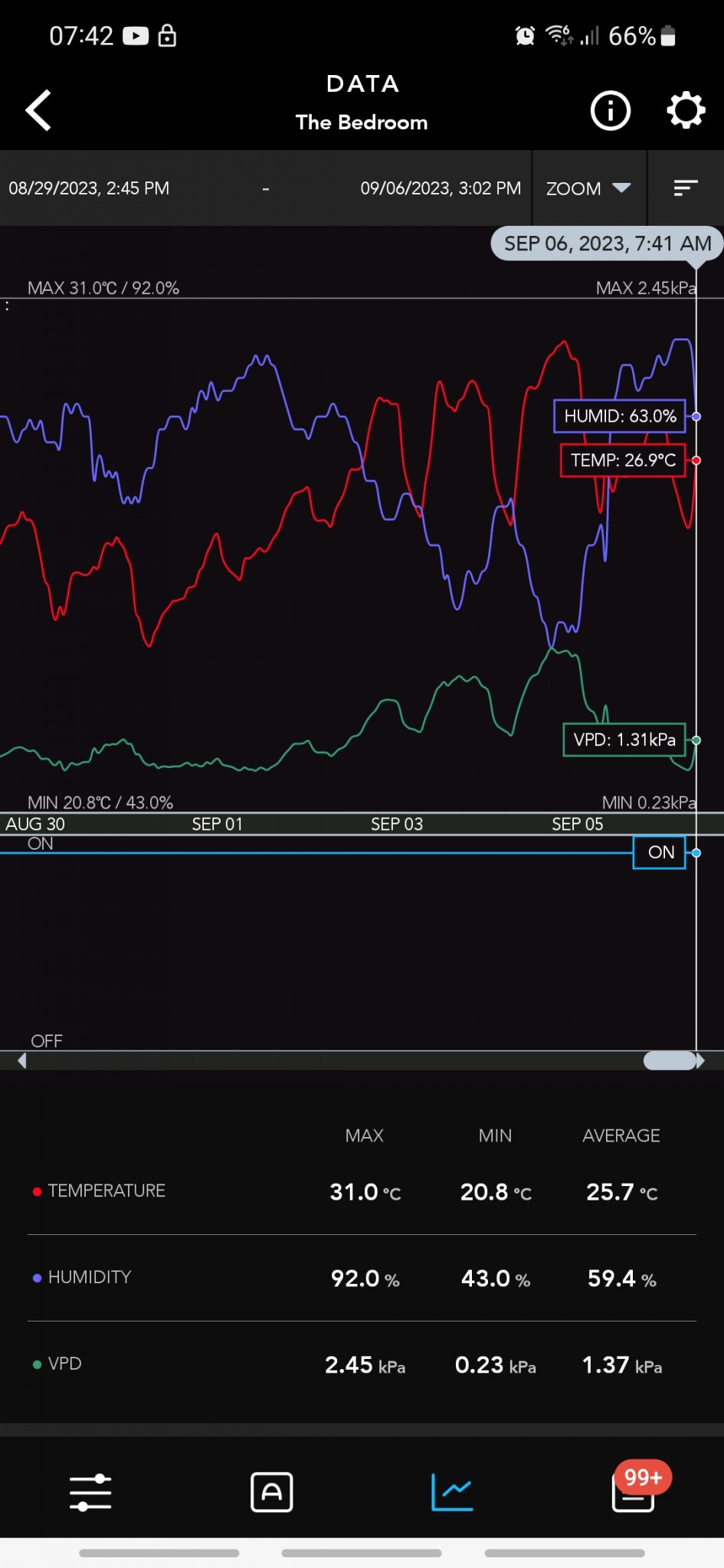The width and height of the screenshot is (724, 1568).
Task: Tap the back arrow icon
Action: click(38, 110)
